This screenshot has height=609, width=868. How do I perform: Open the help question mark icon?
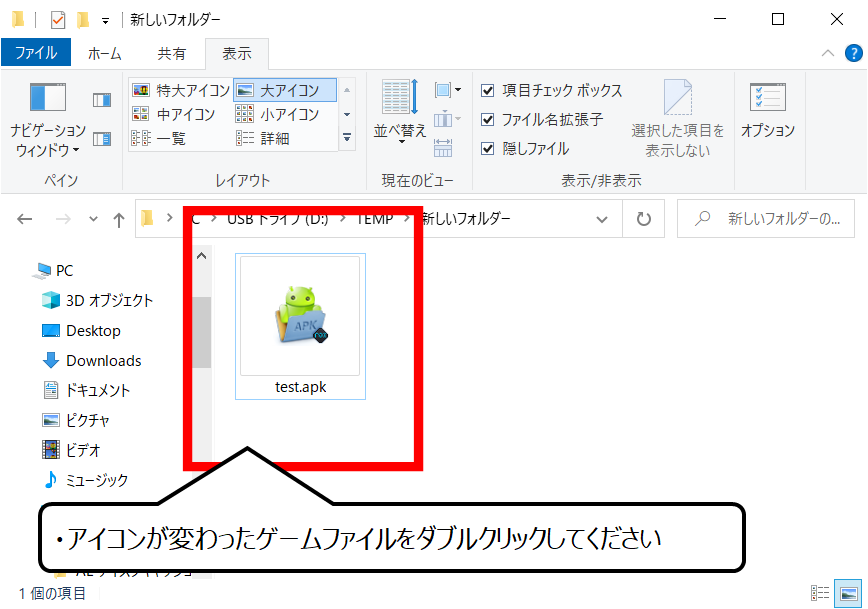point(853,53)
